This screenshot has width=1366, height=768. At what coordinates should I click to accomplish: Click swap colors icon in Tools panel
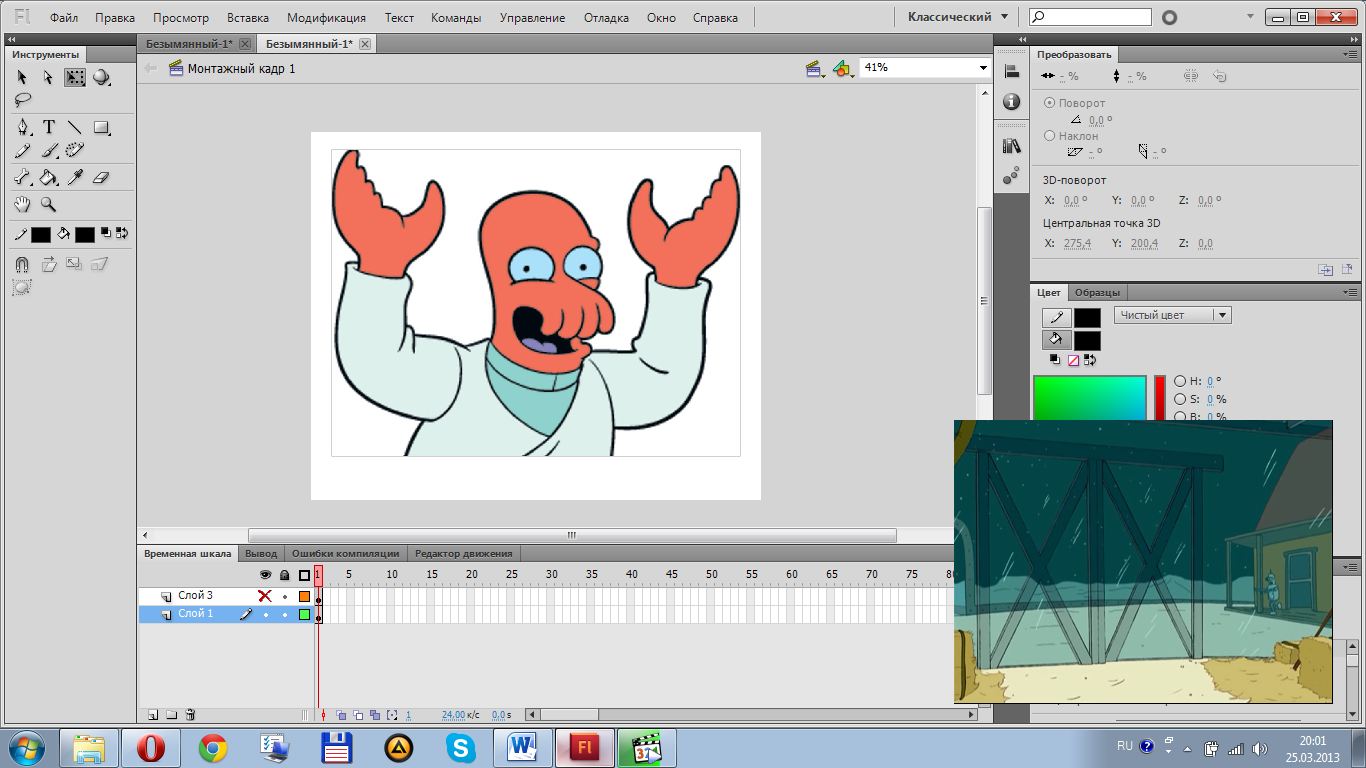(122, 234)
